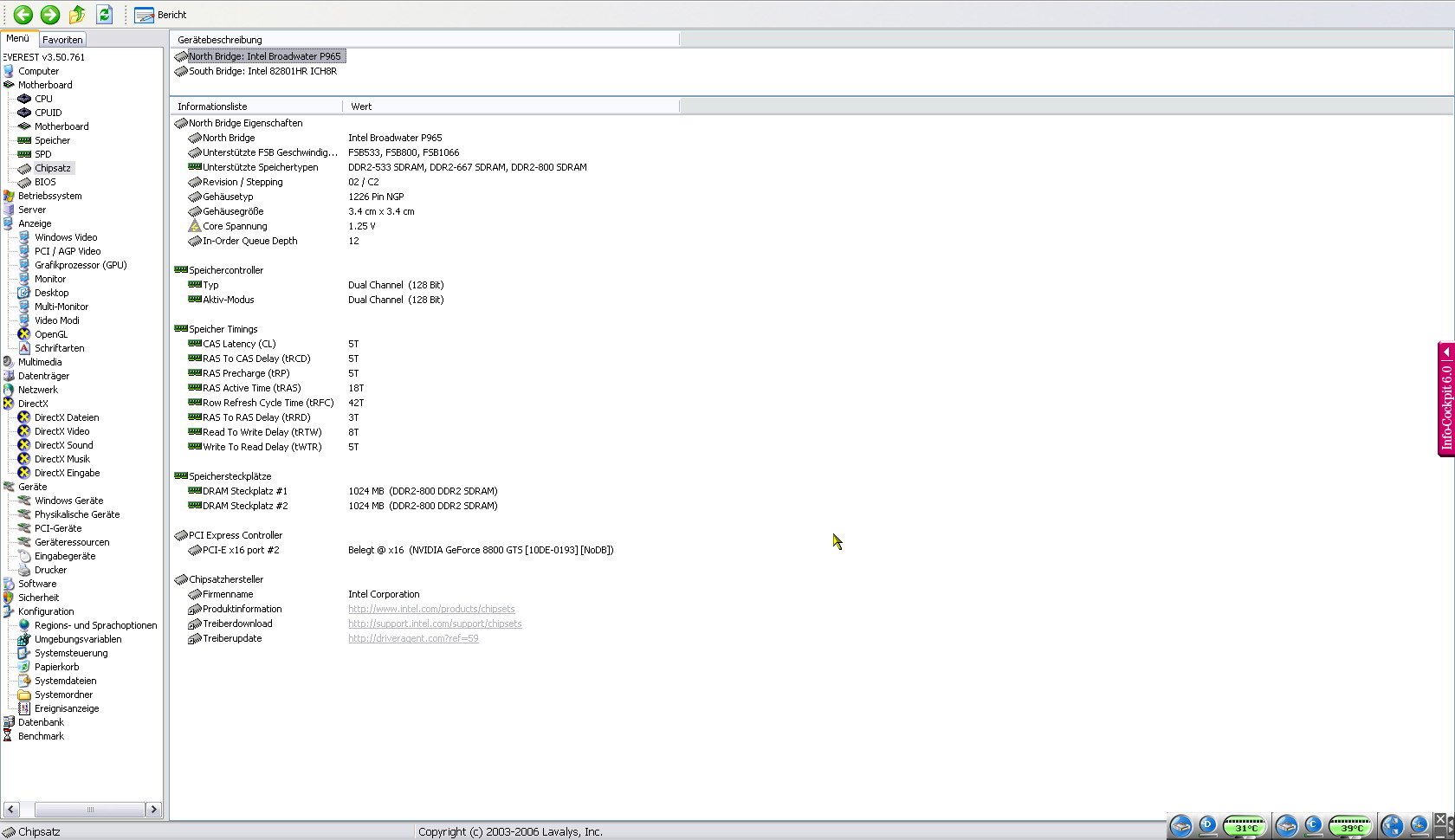Image resolution: width=1455 pixels, height=840 pixels.
Task: Open the SPD tree entry
Action: click(42, 154)
